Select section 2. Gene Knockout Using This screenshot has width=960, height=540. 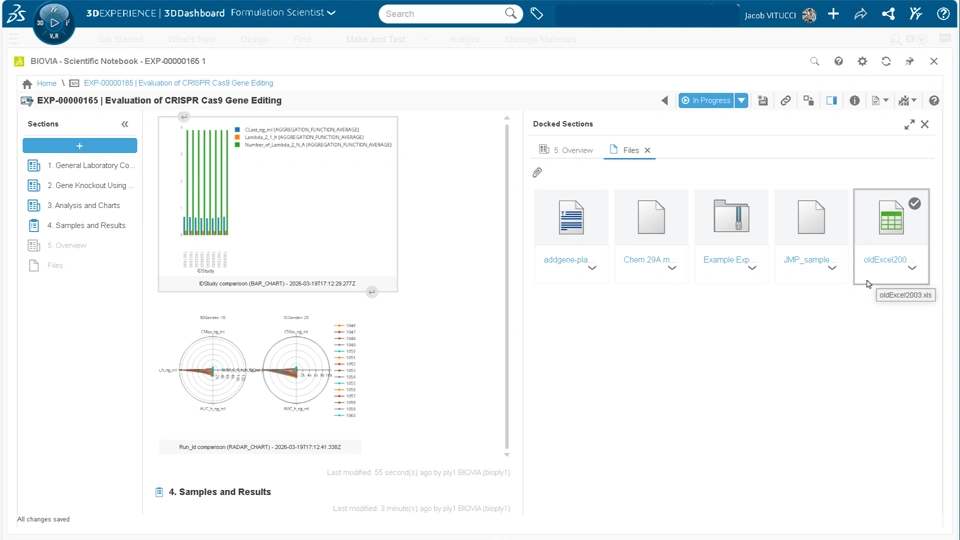pos(81,186)
